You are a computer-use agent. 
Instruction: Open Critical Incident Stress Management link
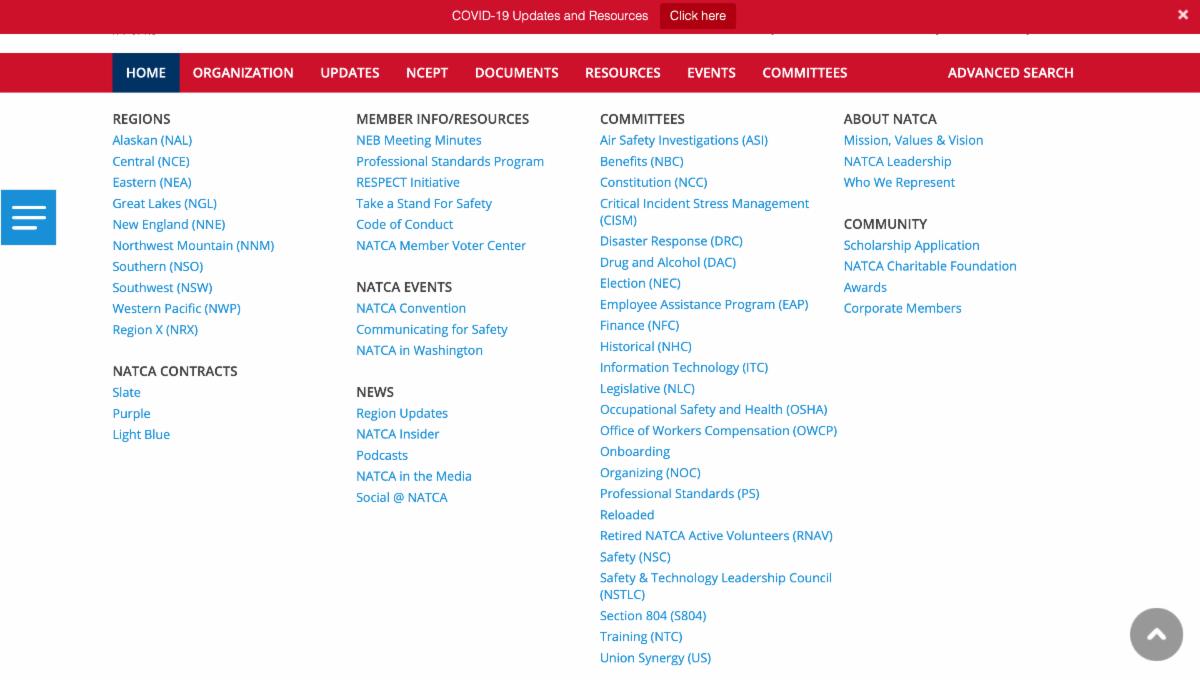pos(705,211)
